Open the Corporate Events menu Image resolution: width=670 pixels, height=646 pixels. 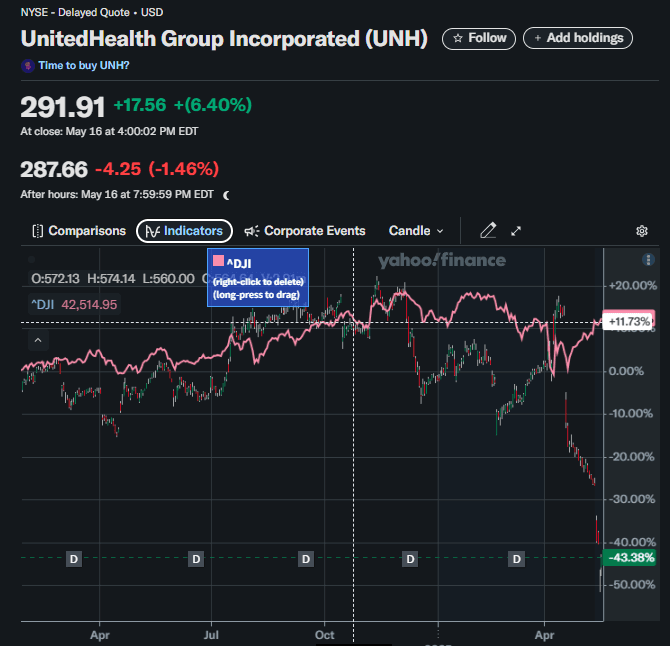(x=305, y=231)
